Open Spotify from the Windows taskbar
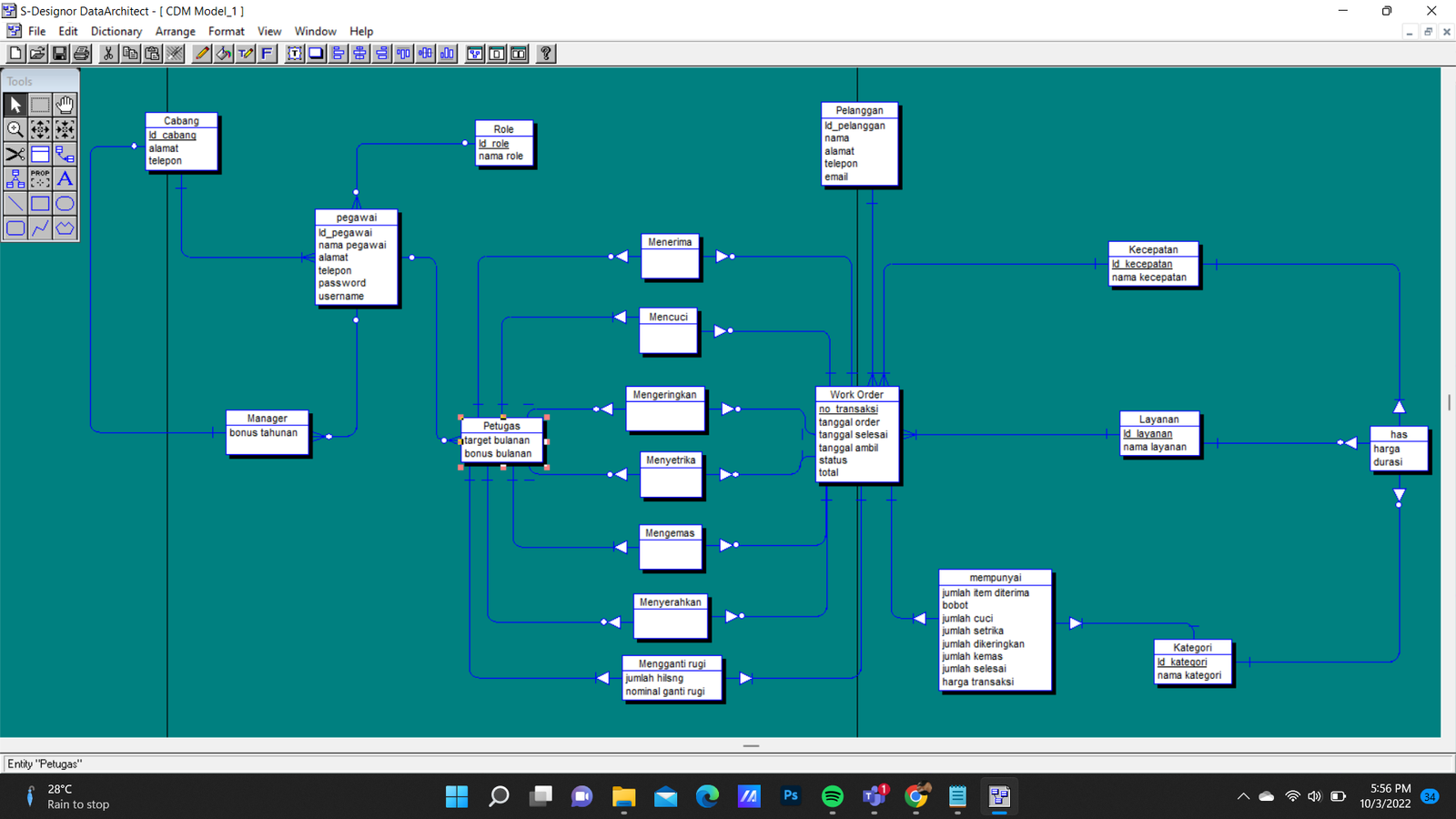 pyautogui.click(x=832, y=796)
